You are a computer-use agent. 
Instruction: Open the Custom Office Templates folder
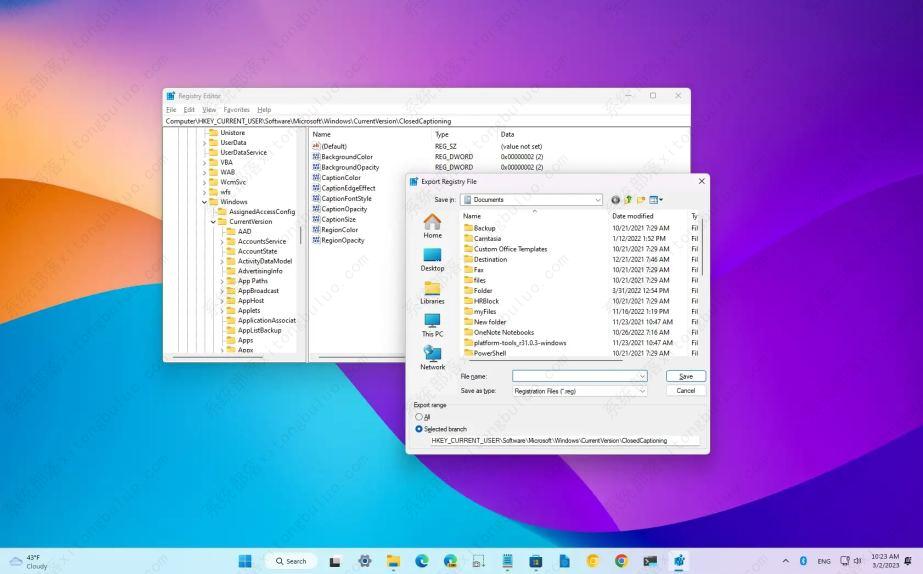click(x=510, y=249)
